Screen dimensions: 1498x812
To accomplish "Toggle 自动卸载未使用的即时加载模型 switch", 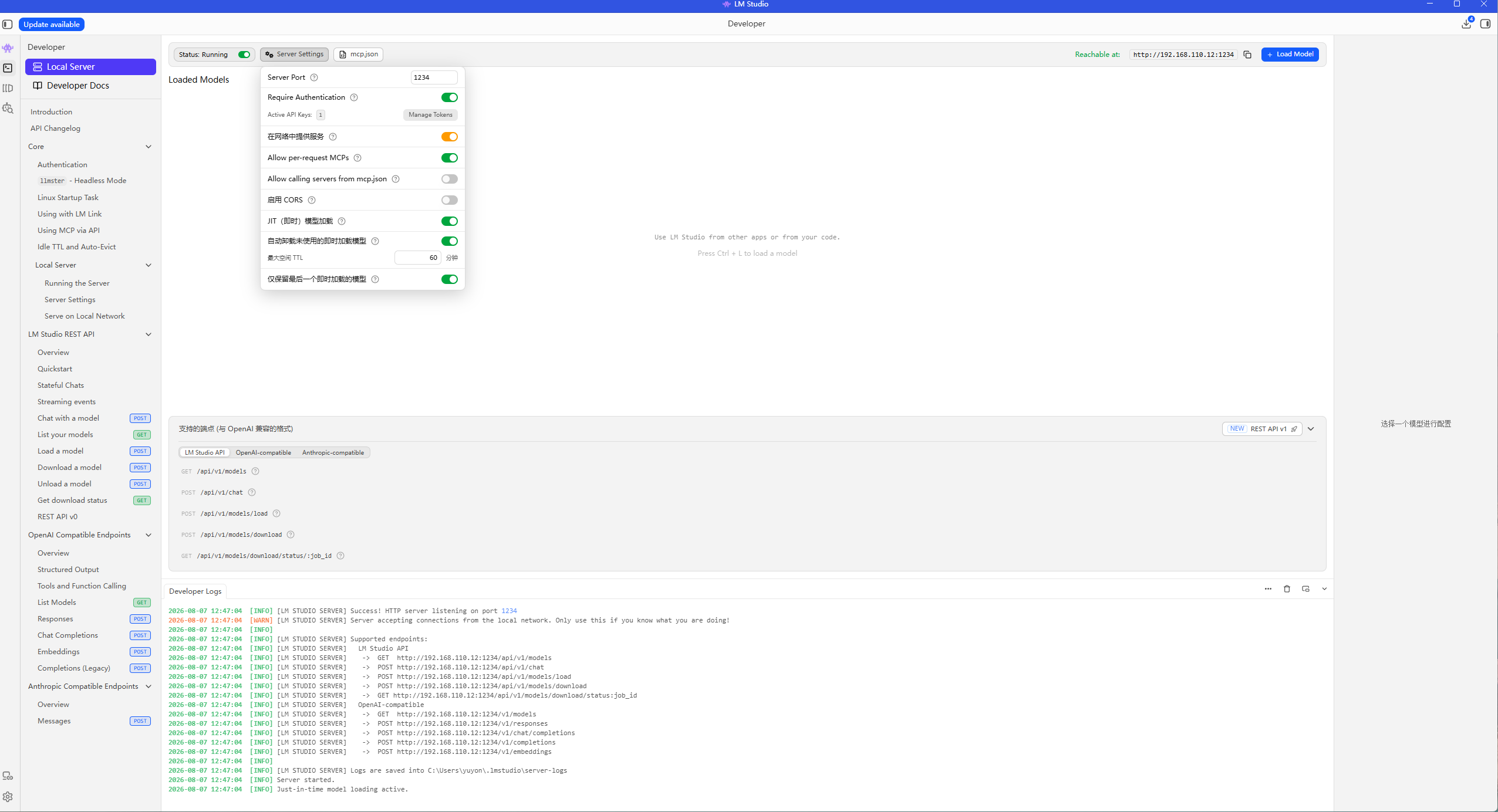I will tap(450, 241).
